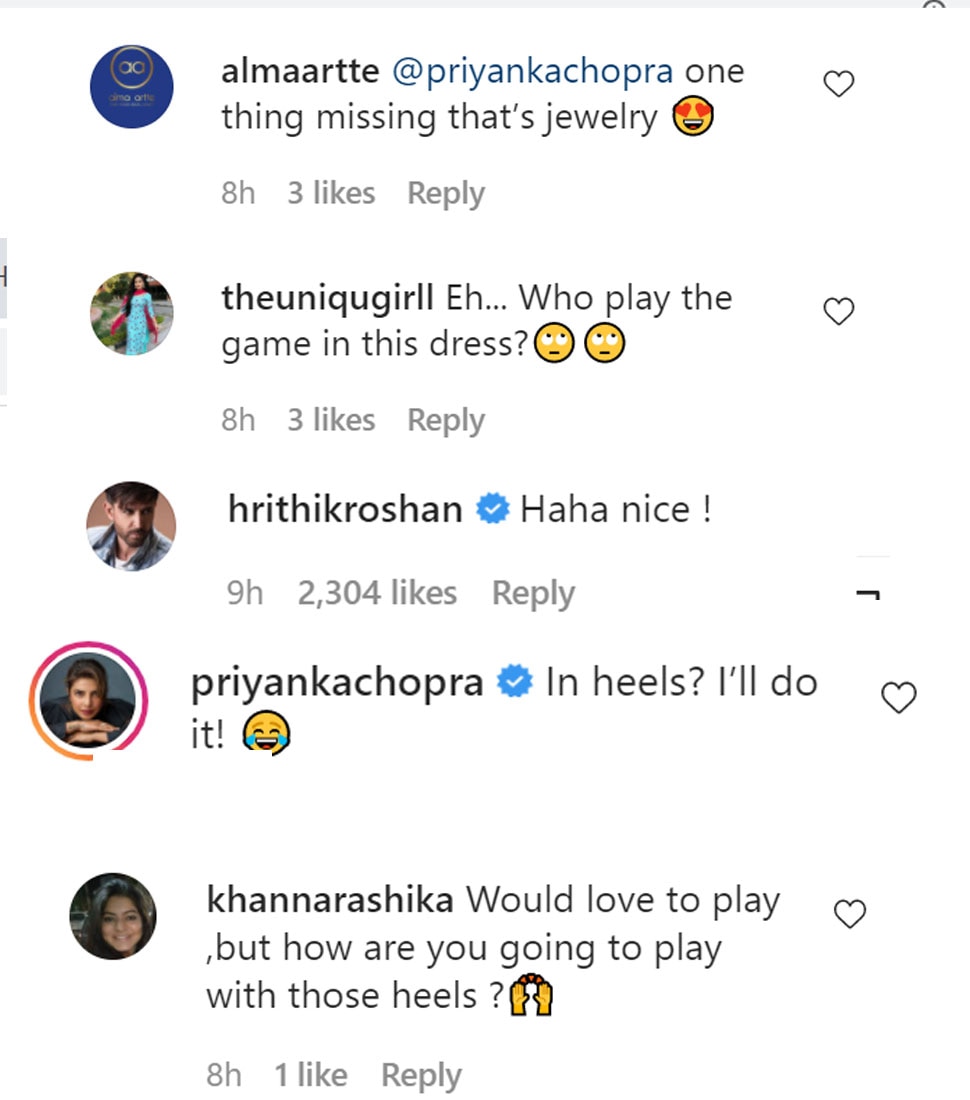Image resolution: width=970 pixels, height=1100 pixels.
Task: Like theuniqugirll's comment with heart
Action: pyautogui.click(x=838, y=313)
